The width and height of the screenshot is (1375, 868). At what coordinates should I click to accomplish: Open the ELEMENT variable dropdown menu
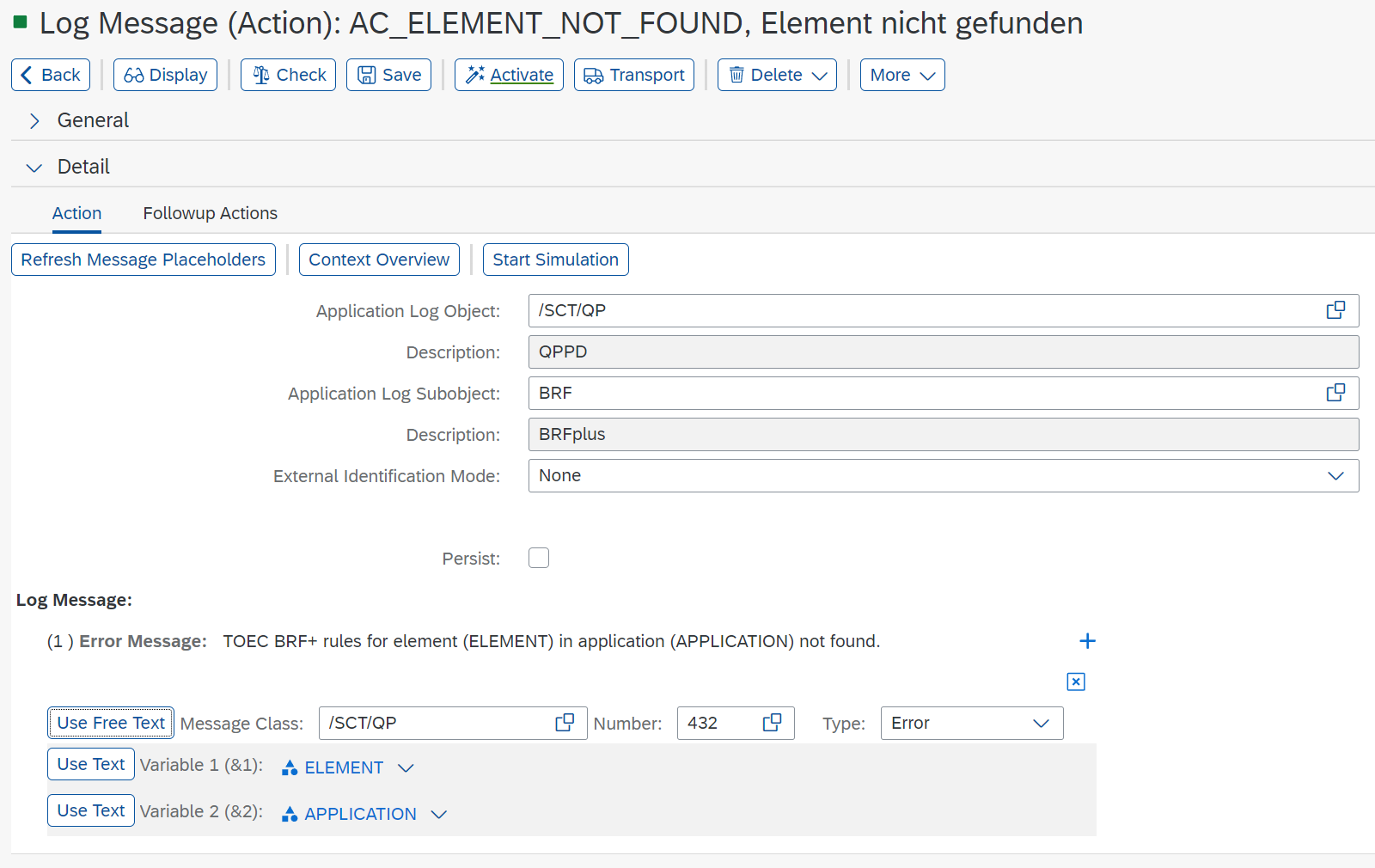406,767
